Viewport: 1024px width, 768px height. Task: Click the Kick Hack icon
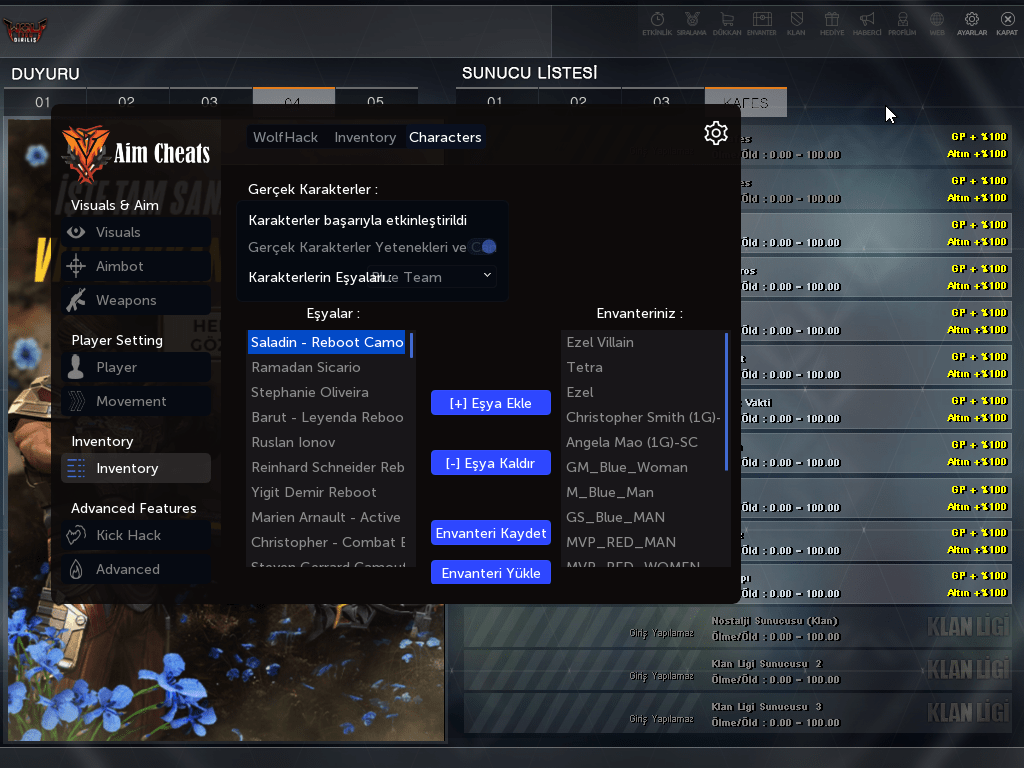pos(76,536)
